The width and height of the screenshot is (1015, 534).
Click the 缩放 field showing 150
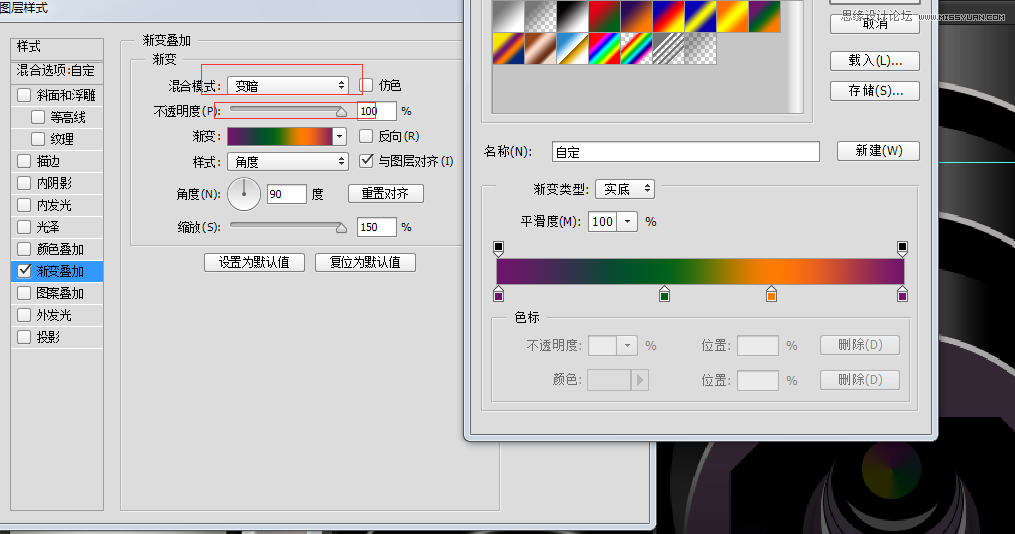(x=376, y=227)
